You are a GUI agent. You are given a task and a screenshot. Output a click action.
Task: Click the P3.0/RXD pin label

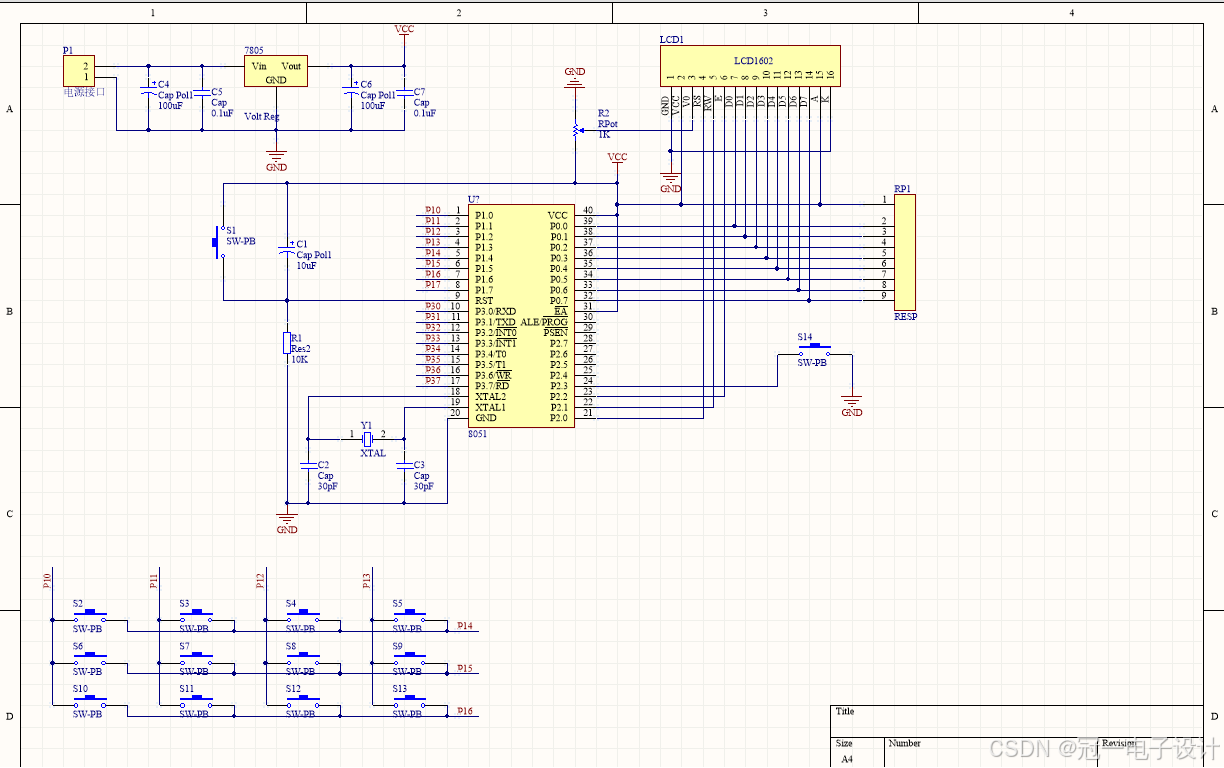coord(496,311)
